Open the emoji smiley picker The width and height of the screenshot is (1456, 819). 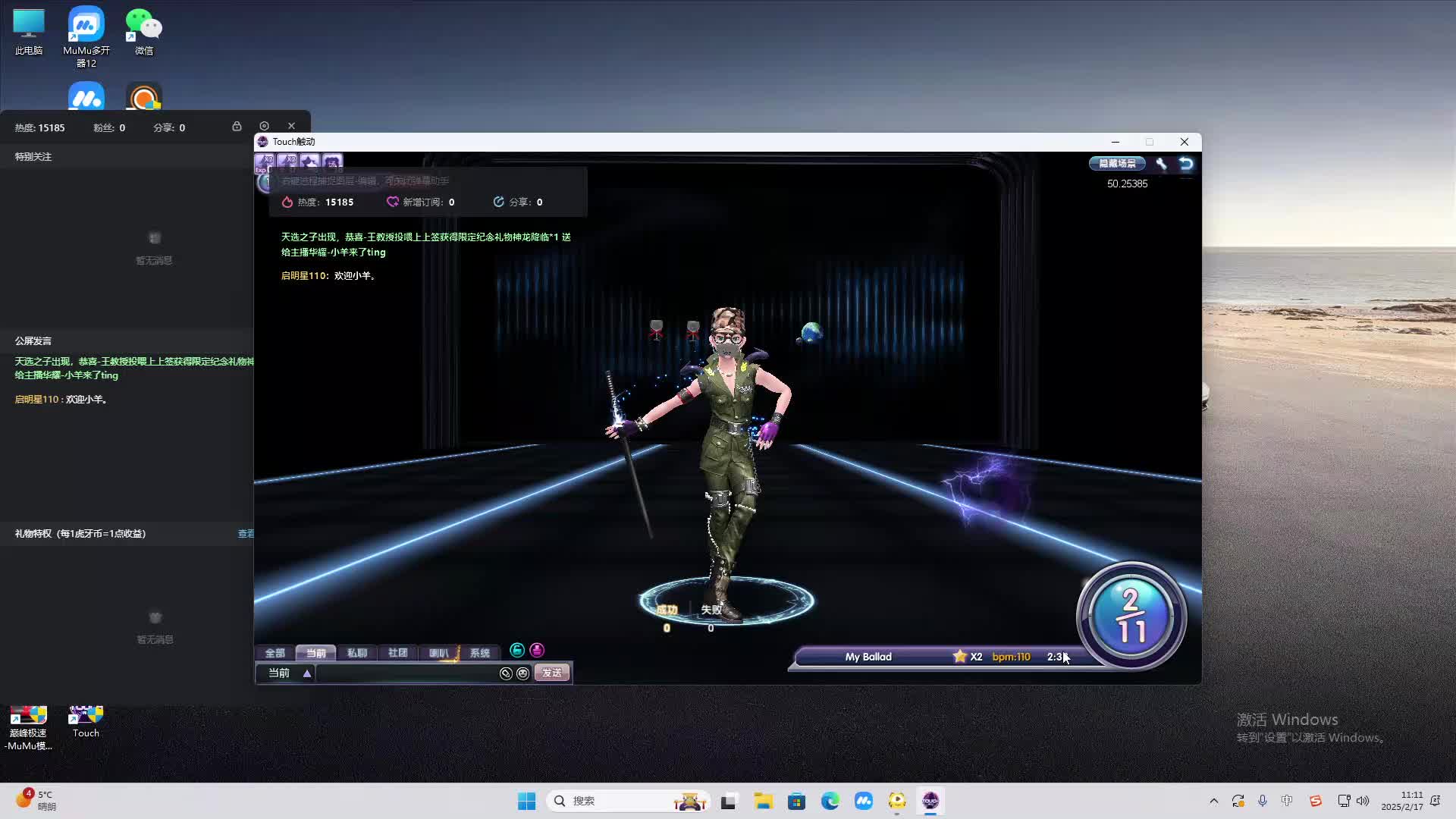click(522, 673)
